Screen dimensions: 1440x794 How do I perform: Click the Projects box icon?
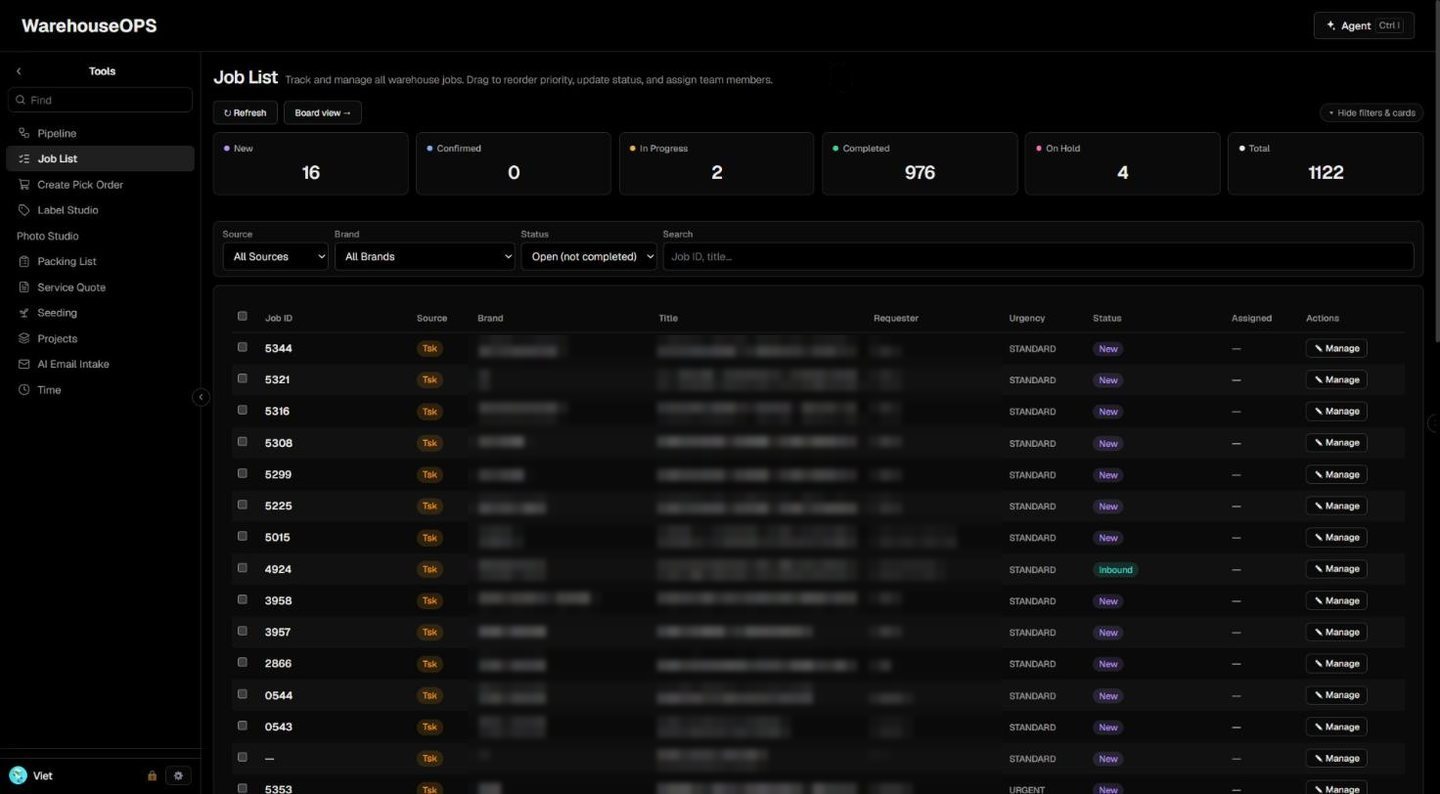(24, 338)
